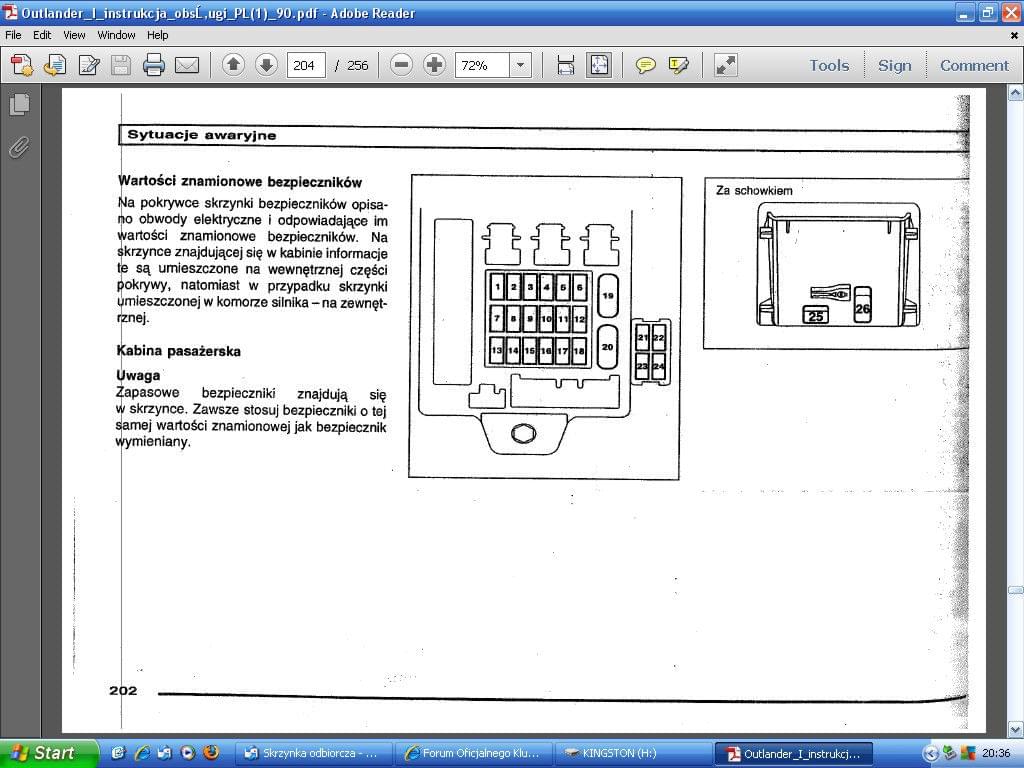
Task: Click fuse number 19 in diagram
Action: tap(608, 295)
